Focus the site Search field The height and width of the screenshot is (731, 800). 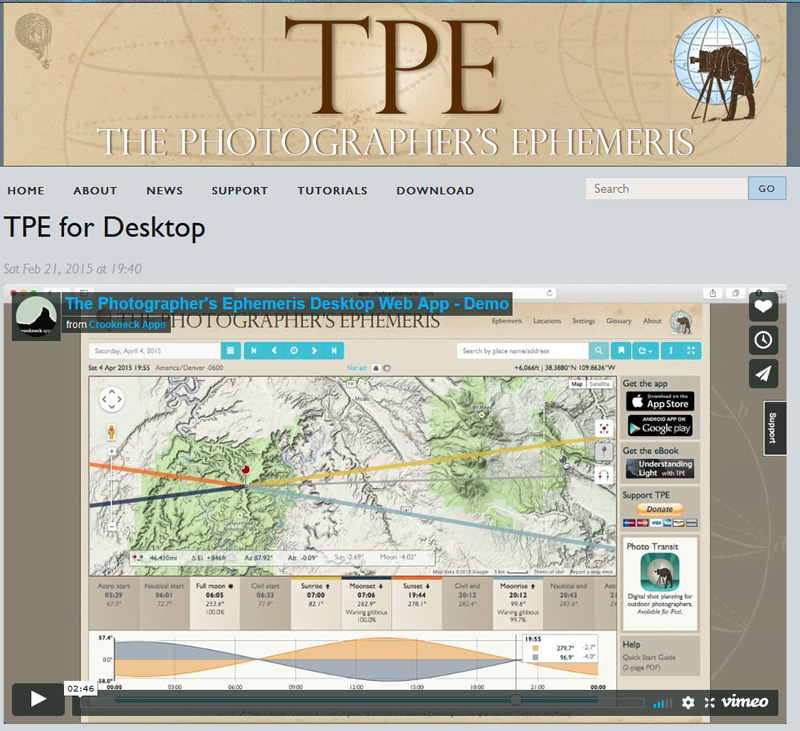[667, 189]
